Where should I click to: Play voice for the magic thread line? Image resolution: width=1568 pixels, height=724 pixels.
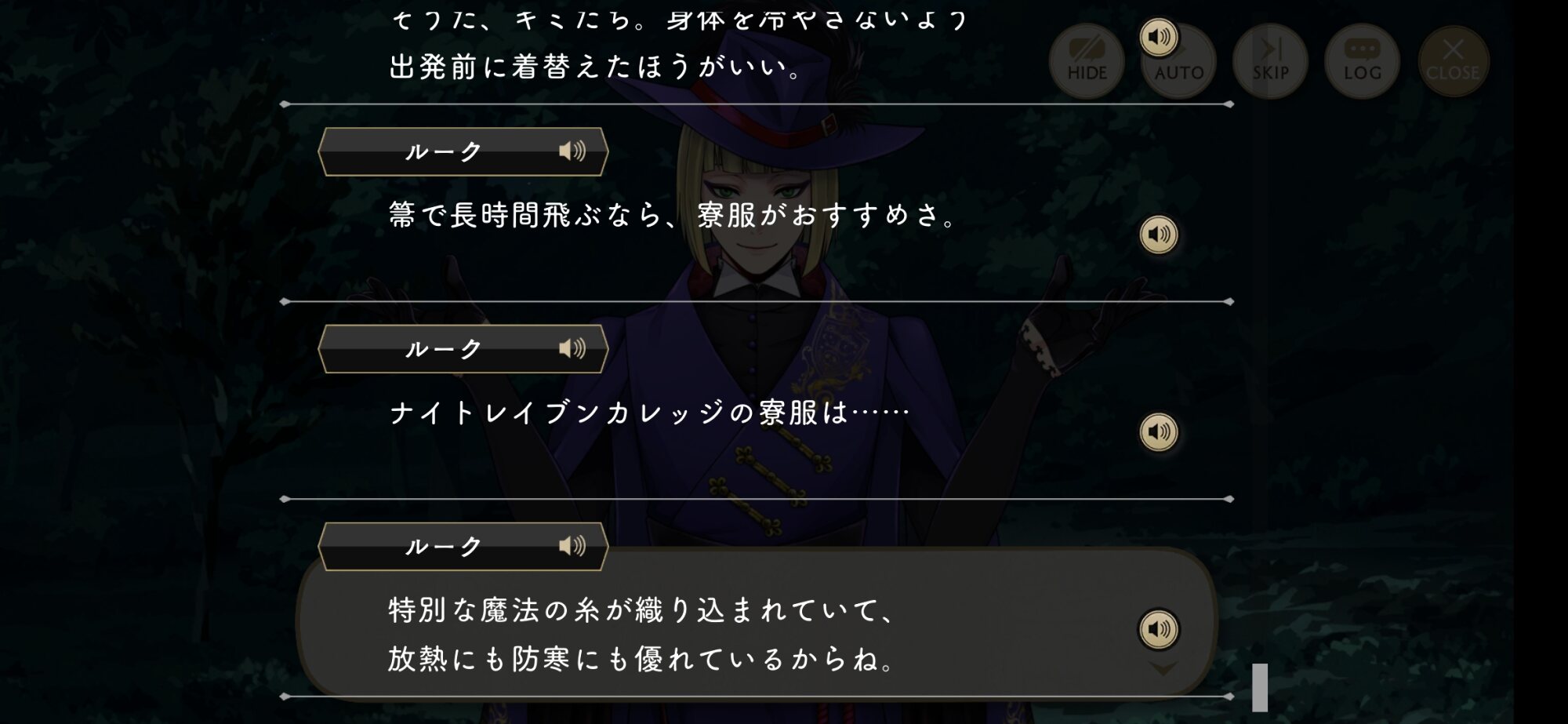[x=1158, y=629]
